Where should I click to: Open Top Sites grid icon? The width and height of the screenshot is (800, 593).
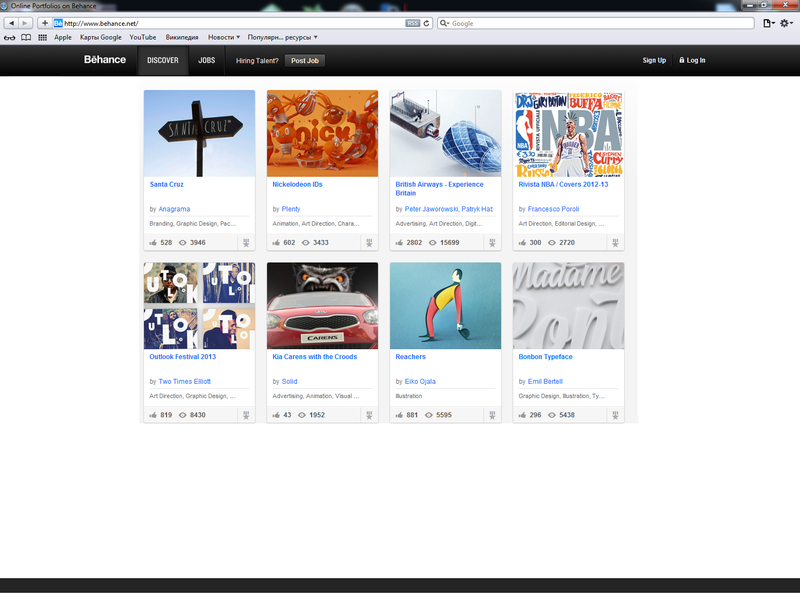tap(42, 37)
